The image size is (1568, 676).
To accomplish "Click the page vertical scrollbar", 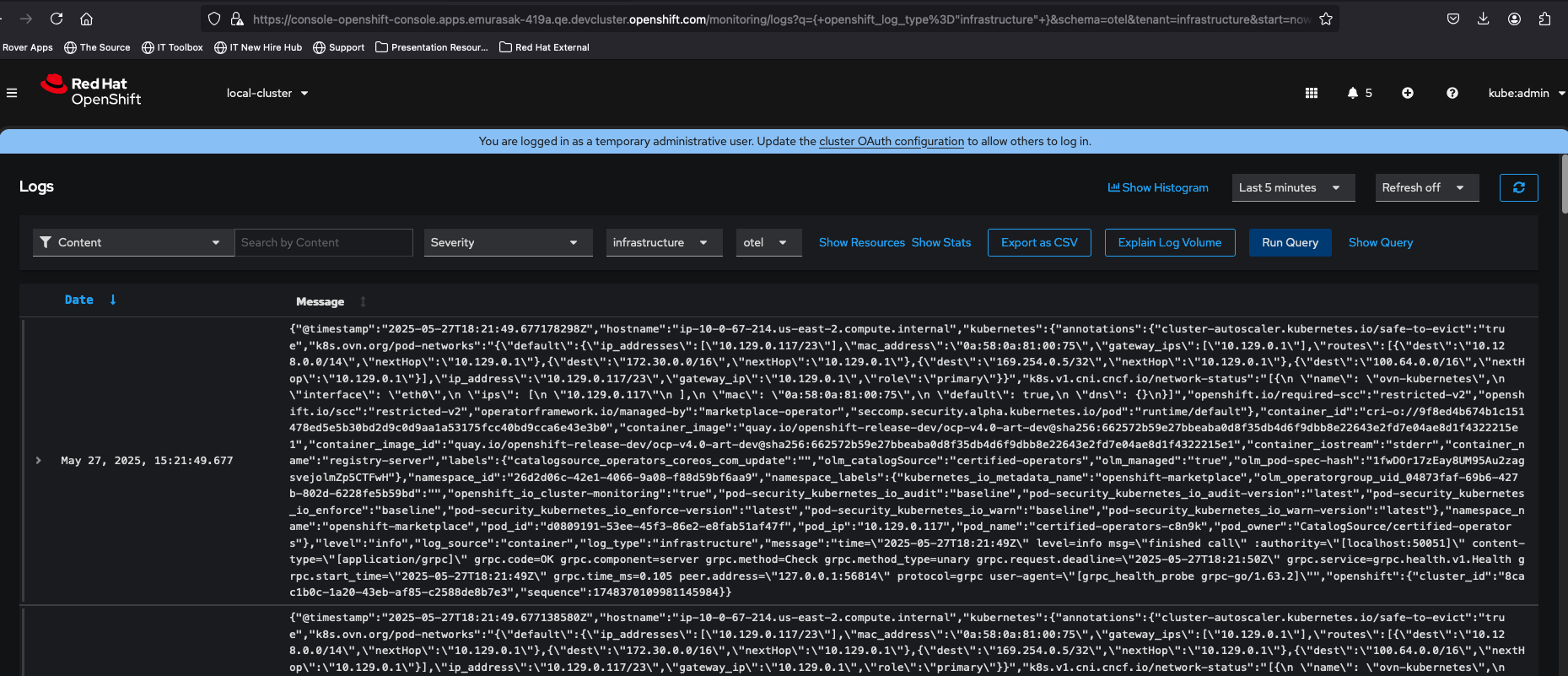I will pos(1565,184).
